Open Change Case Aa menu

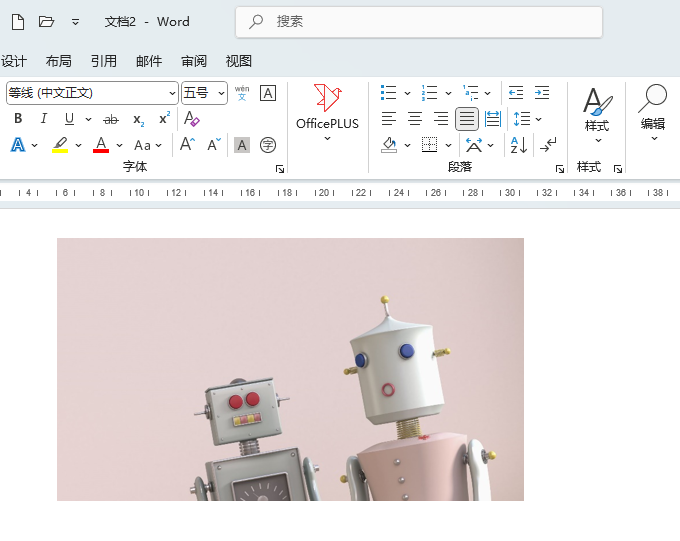click(147, 145)
